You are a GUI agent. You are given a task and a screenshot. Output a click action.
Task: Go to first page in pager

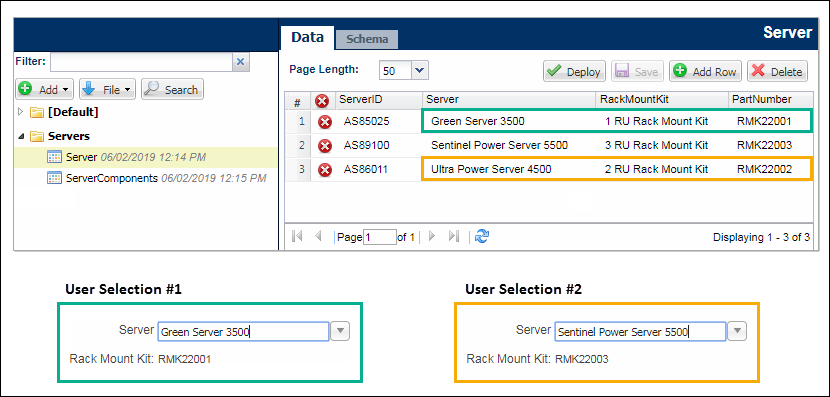click(x=297, y=237)
